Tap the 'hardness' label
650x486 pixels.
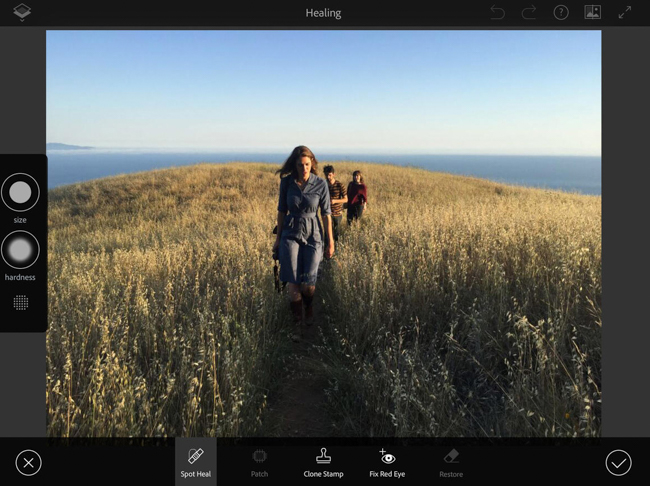(x=20, y=277)
